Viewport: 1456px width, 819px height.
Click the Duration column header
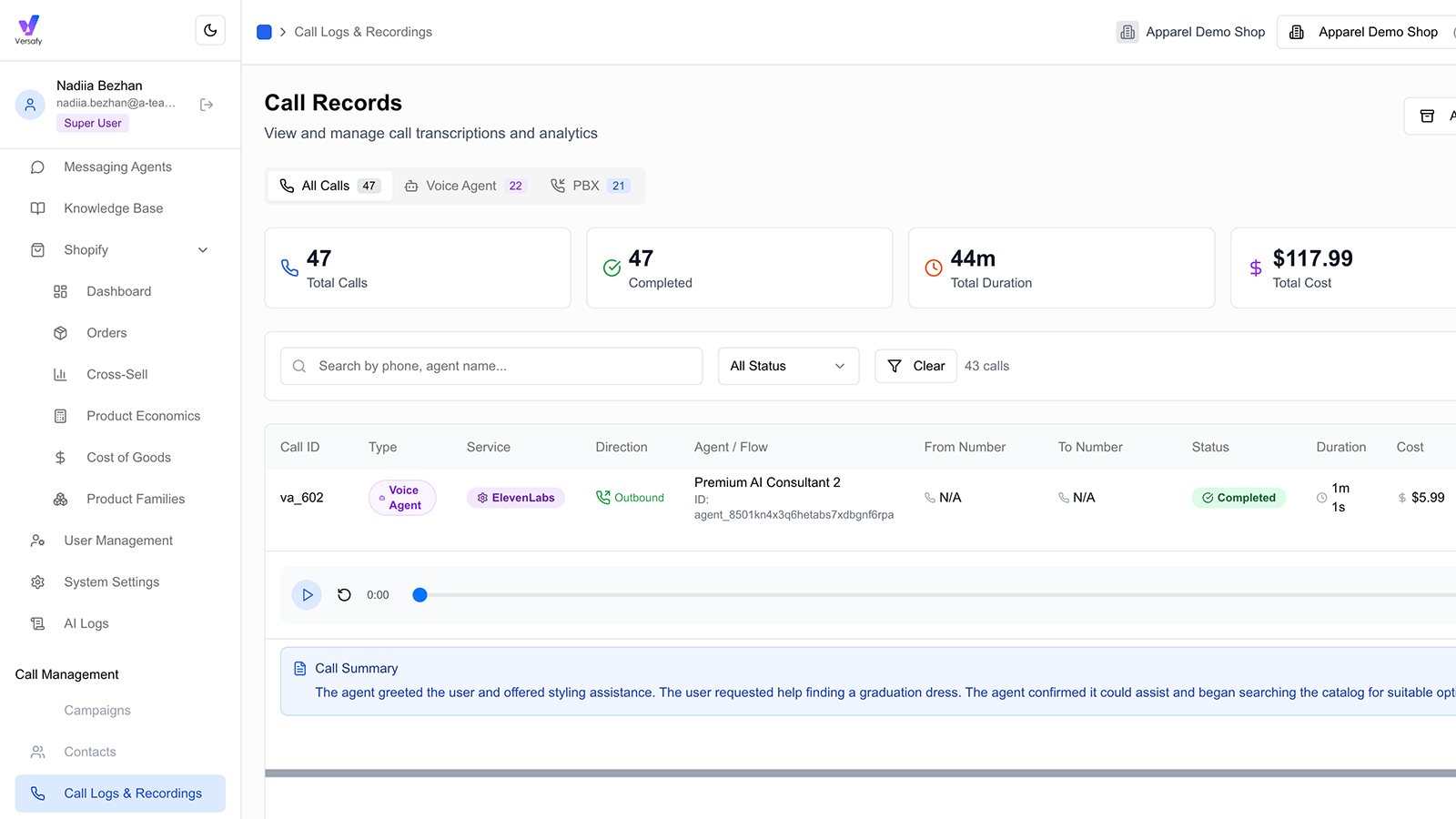click(1341, 447)
